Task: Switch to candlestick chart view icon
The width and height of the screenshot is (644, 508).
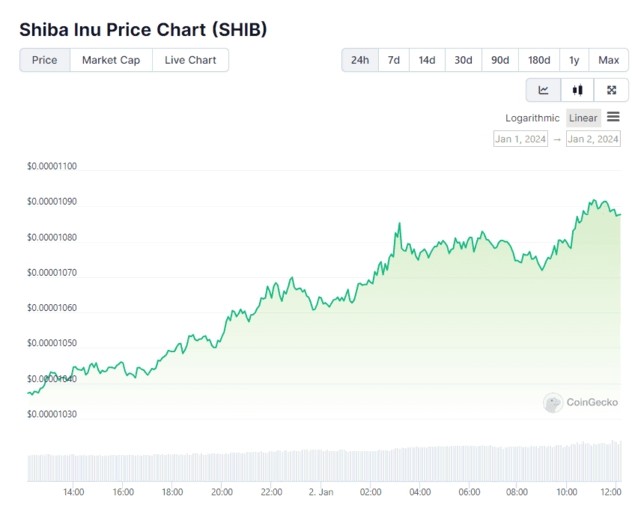Action: click(577, 90)
